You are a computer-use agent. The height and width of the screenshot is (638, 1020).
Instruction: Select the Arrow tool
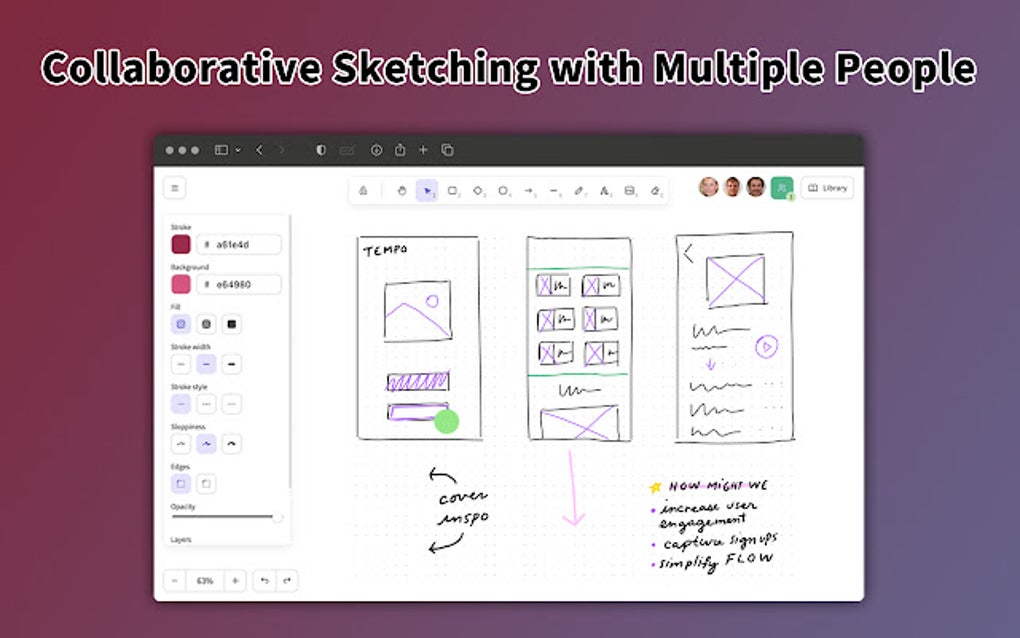coord(528,190)
